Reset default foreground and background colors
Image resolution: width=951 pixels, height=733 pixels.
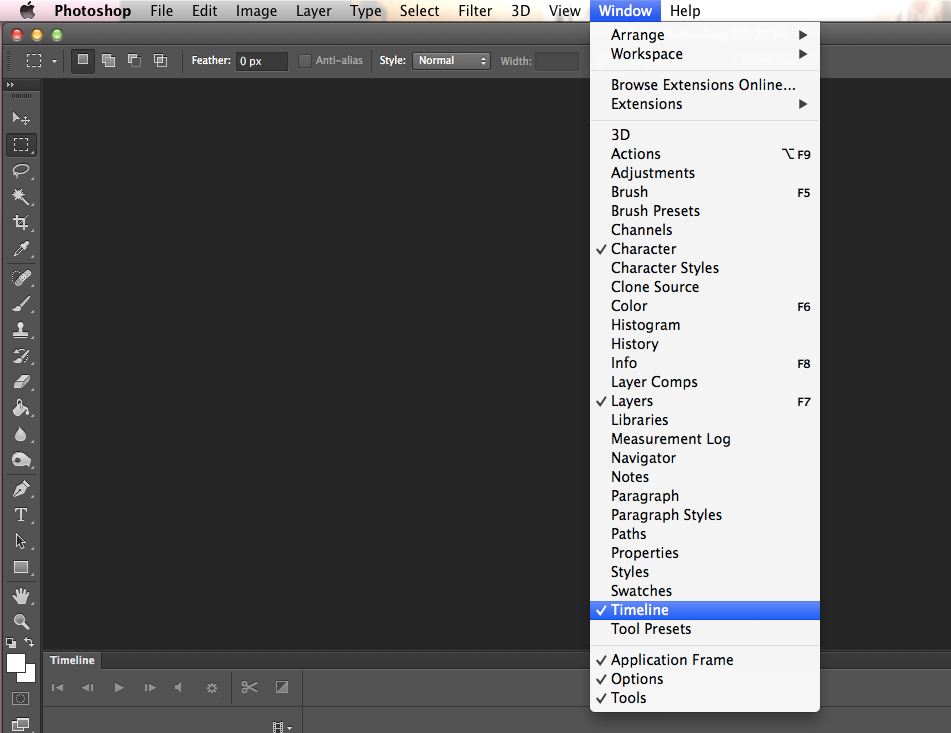[x=11, y=643]
